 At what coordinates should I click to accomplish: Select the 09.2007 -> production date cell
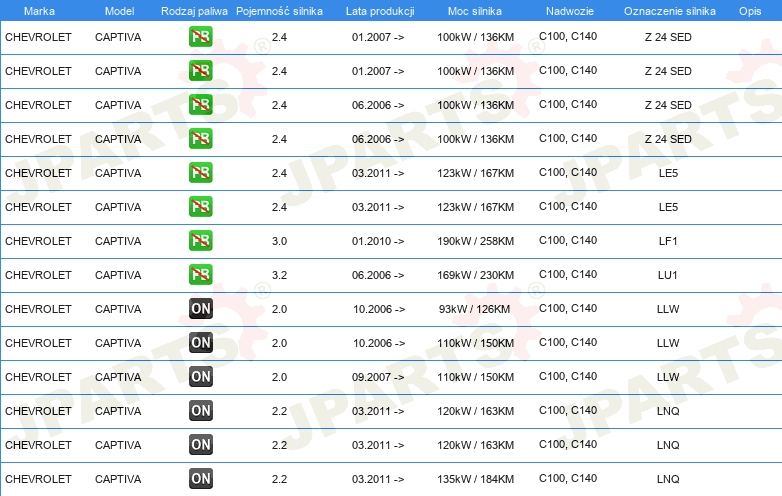coord(378,377)
